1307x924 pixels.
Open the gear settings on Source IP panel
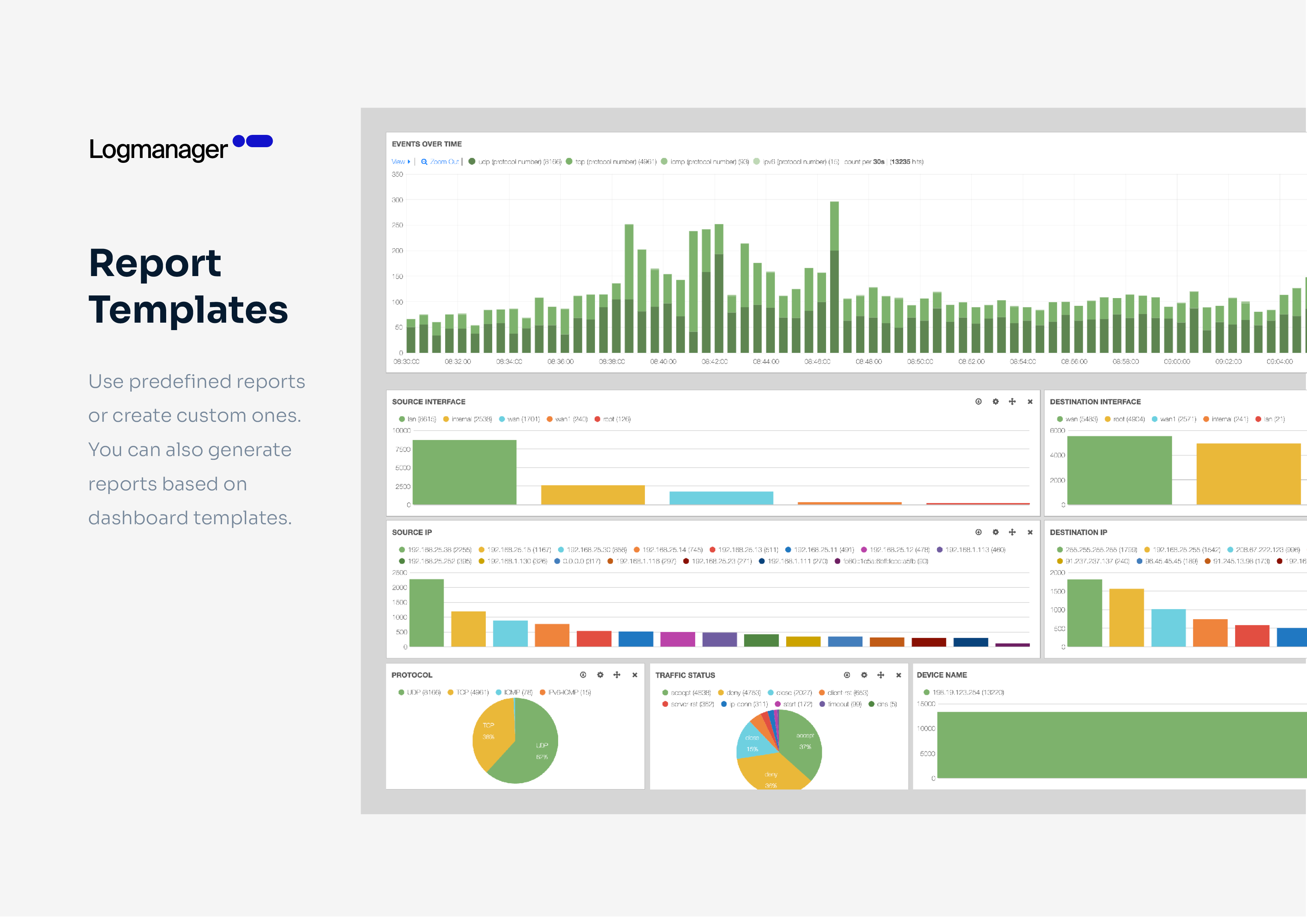click(995, 532)
